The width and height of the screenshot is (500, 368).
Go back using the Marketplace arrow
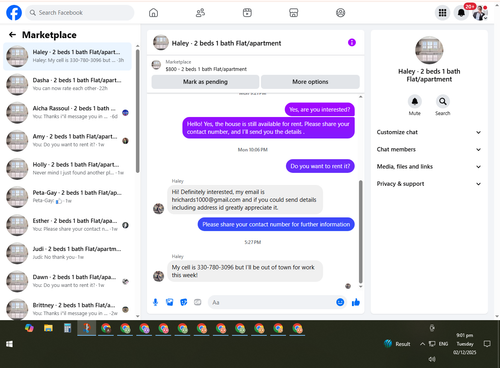(12, 35)
